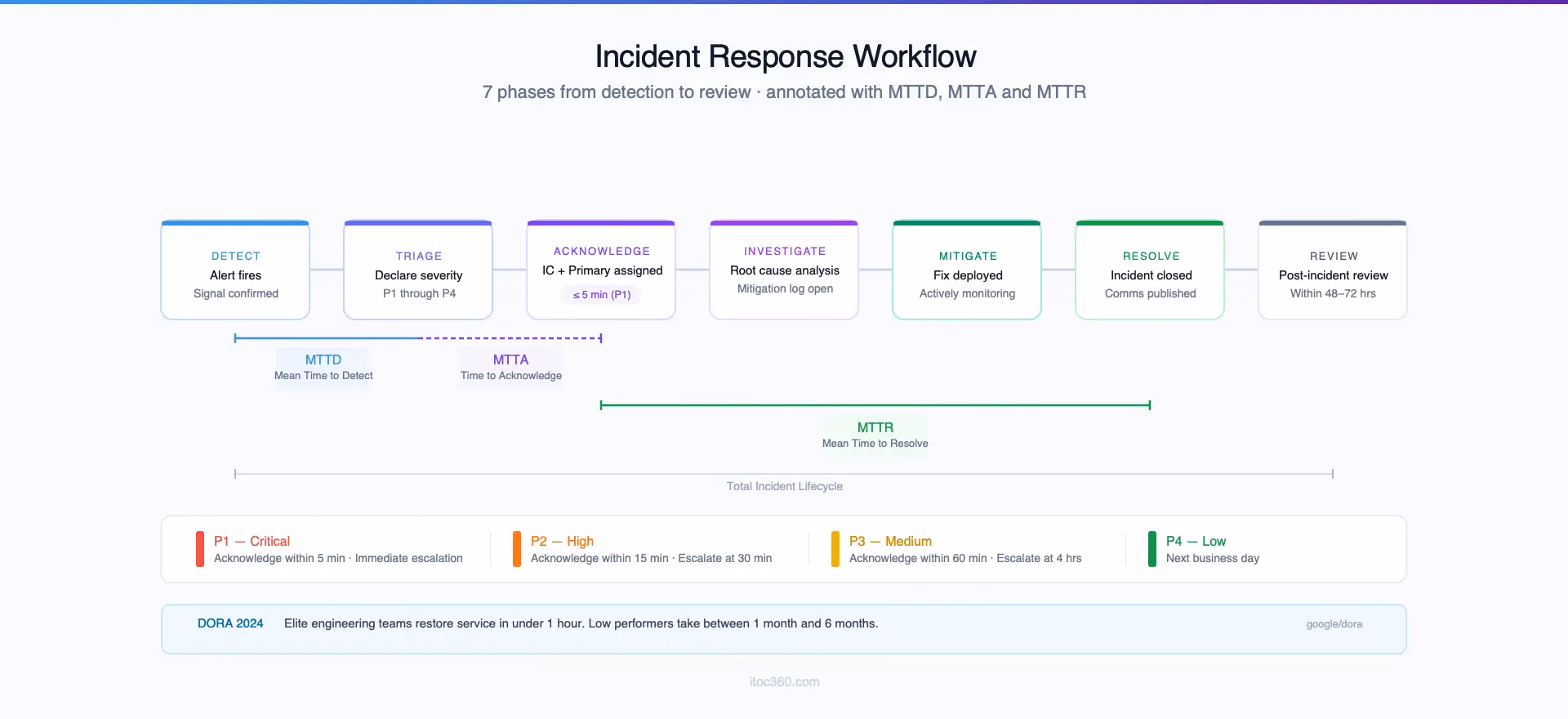Click 'P3 — Medium' heading
Image resolution: width=1568 pixels, height=719 pixels.
click(x=890, y=541)
